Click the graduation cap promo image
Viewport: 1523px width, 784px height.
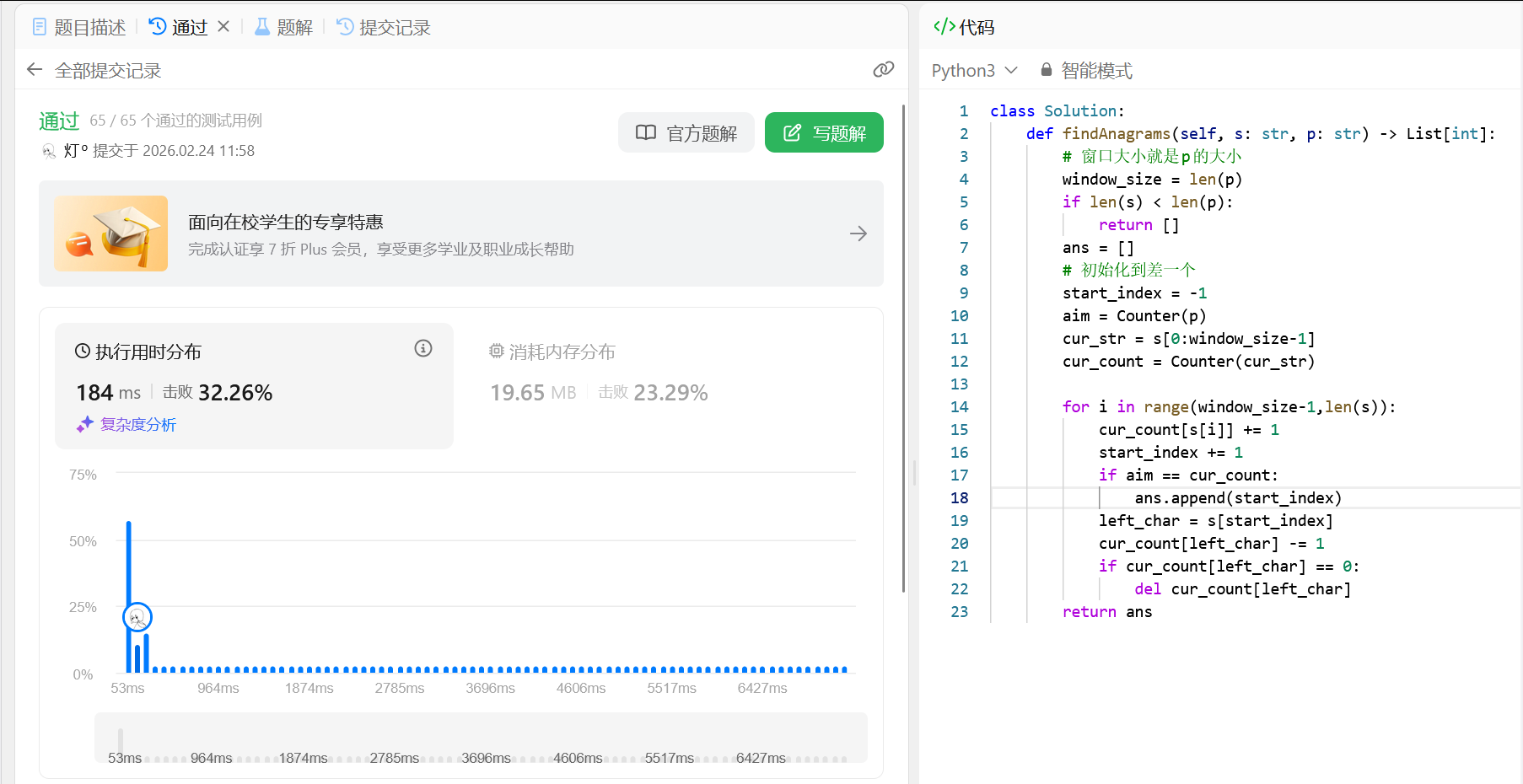(x=111, y=234)
